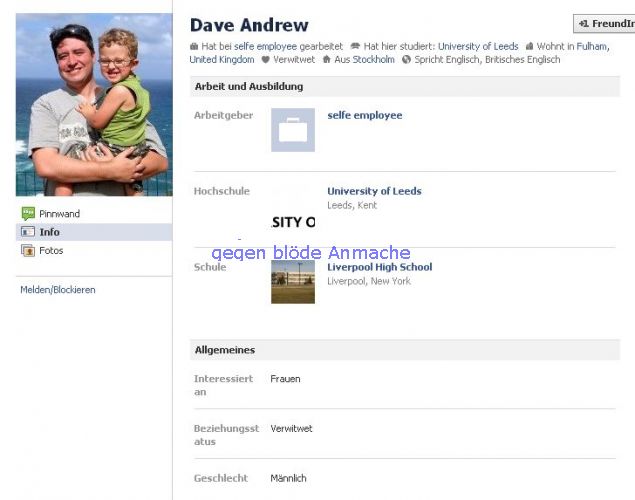Open Dave Andrew's profile photo

[94, 104]
